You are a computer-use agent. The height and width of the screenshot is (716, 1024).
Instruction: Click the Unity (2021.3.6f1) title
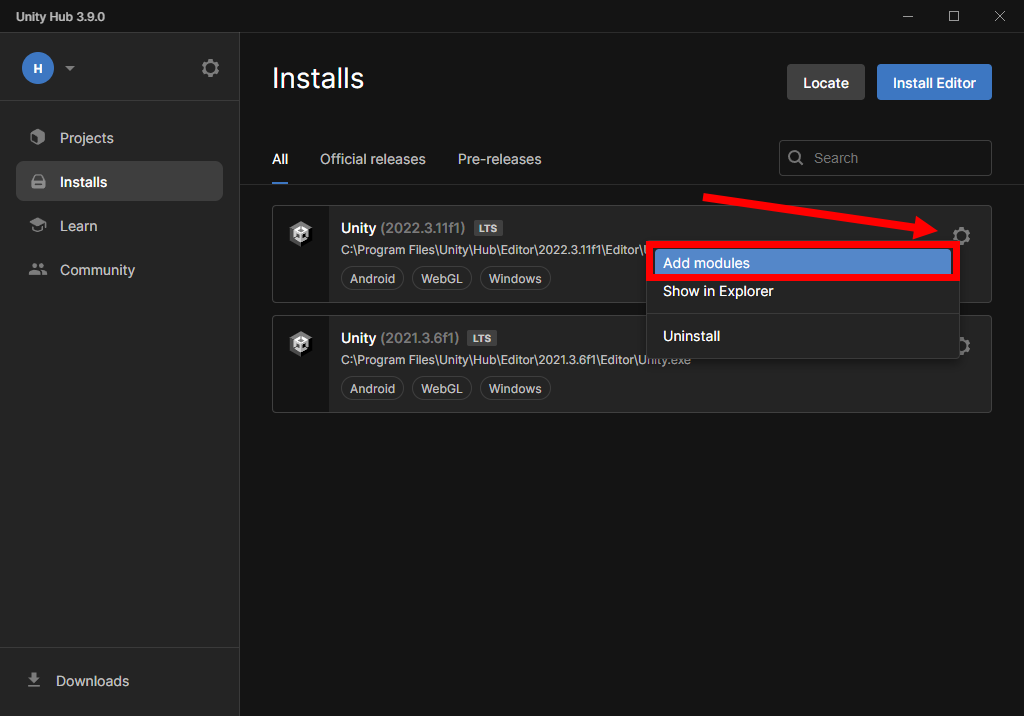click(400, 338)
